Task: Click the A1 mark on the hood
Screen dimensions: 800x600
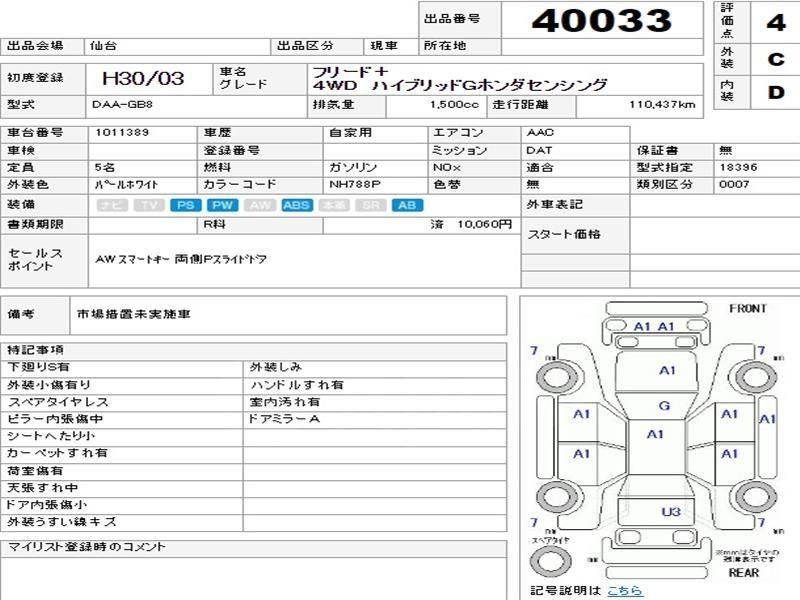Action: [x=667, y=370]
